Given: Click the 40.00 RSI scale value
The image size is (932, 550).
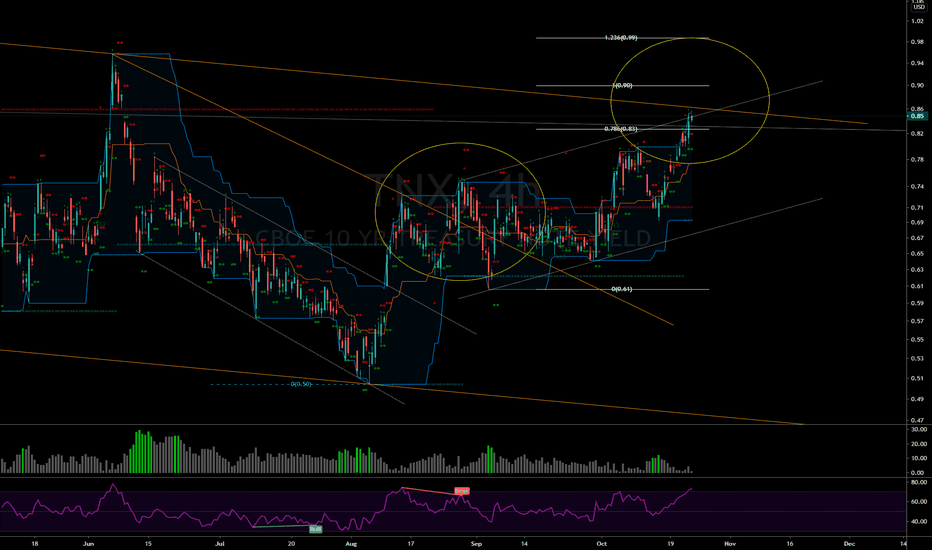Looking at the screenshot, I should coord(918,522).
